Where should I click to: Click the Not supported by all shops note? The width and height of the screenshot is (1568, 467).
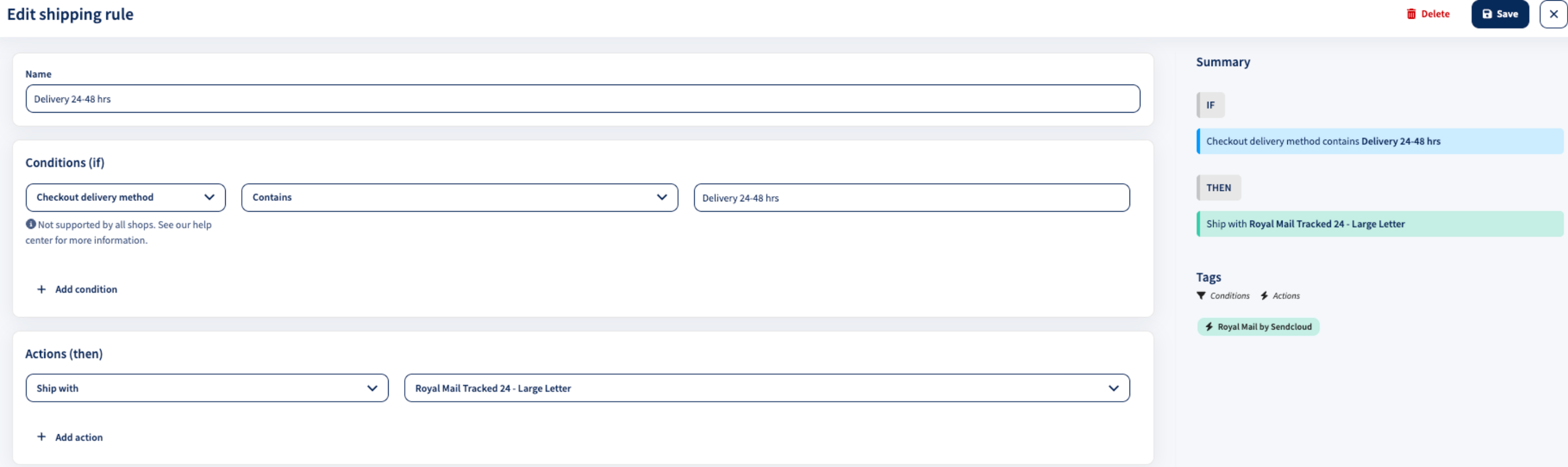tap(119, 232)
